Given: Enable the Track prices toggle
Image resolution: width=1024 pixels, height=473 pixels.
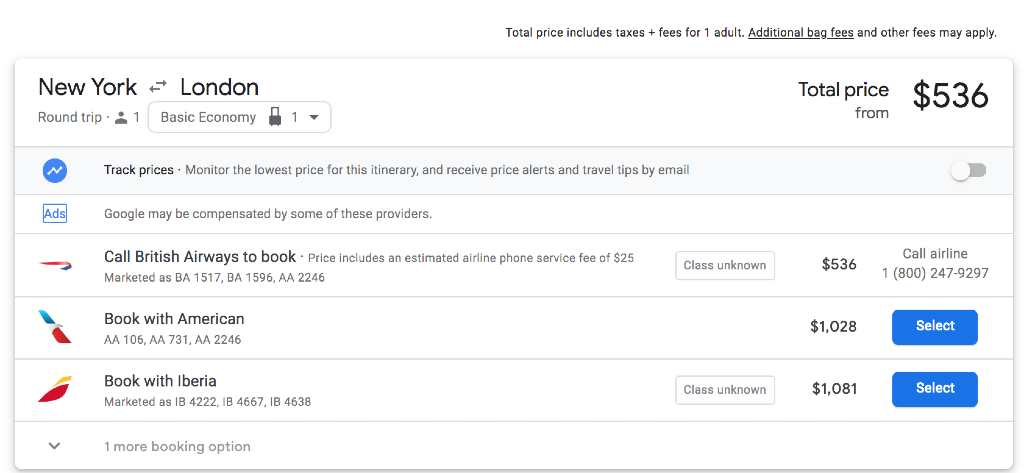Looking at the screenshot, I should [x=969, y=171].
